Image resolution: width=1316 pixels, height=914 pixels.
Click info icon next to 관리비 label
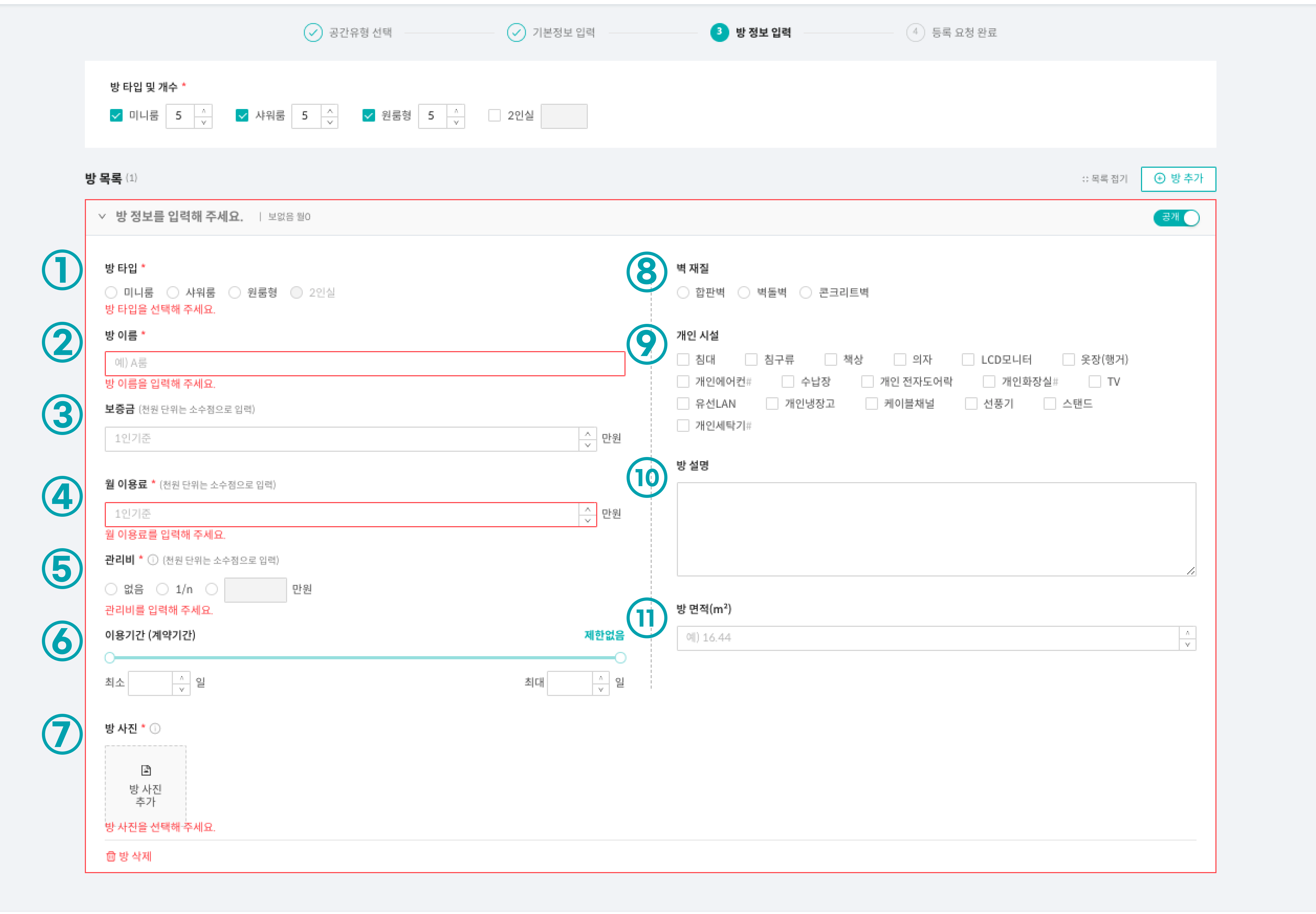coord(153,560)
